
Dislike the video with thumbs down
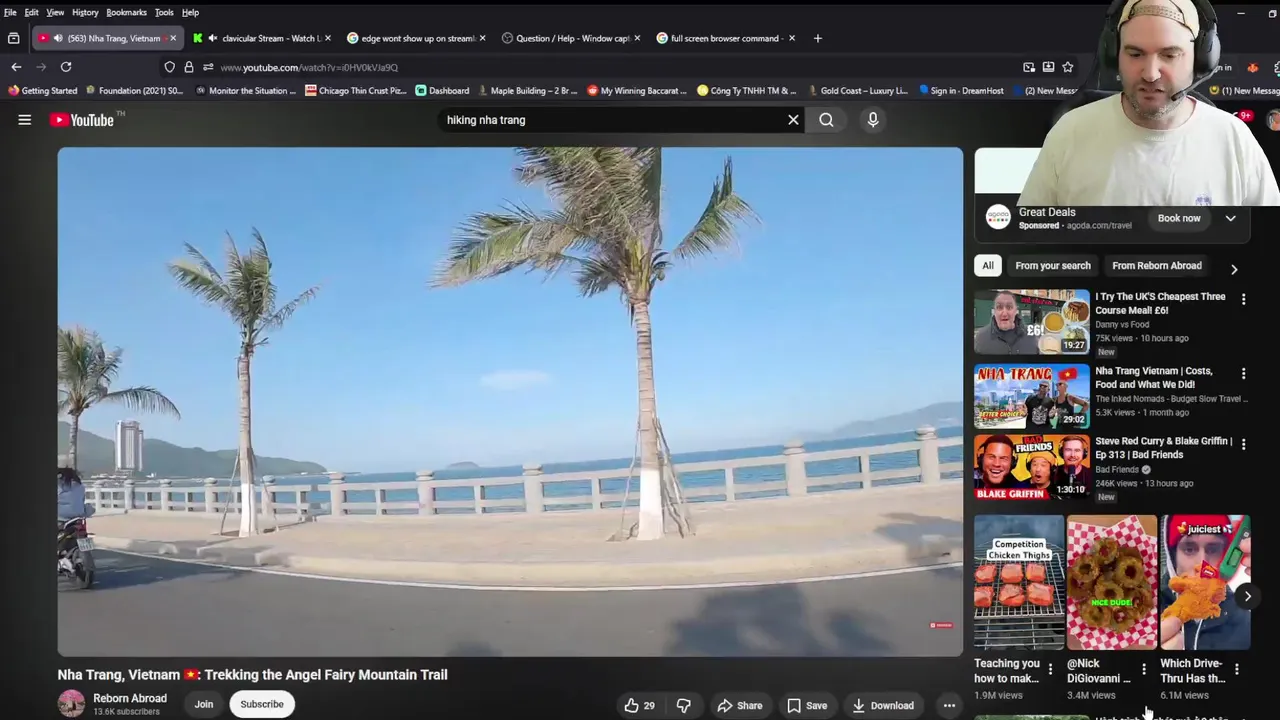[x=684, y=705]
